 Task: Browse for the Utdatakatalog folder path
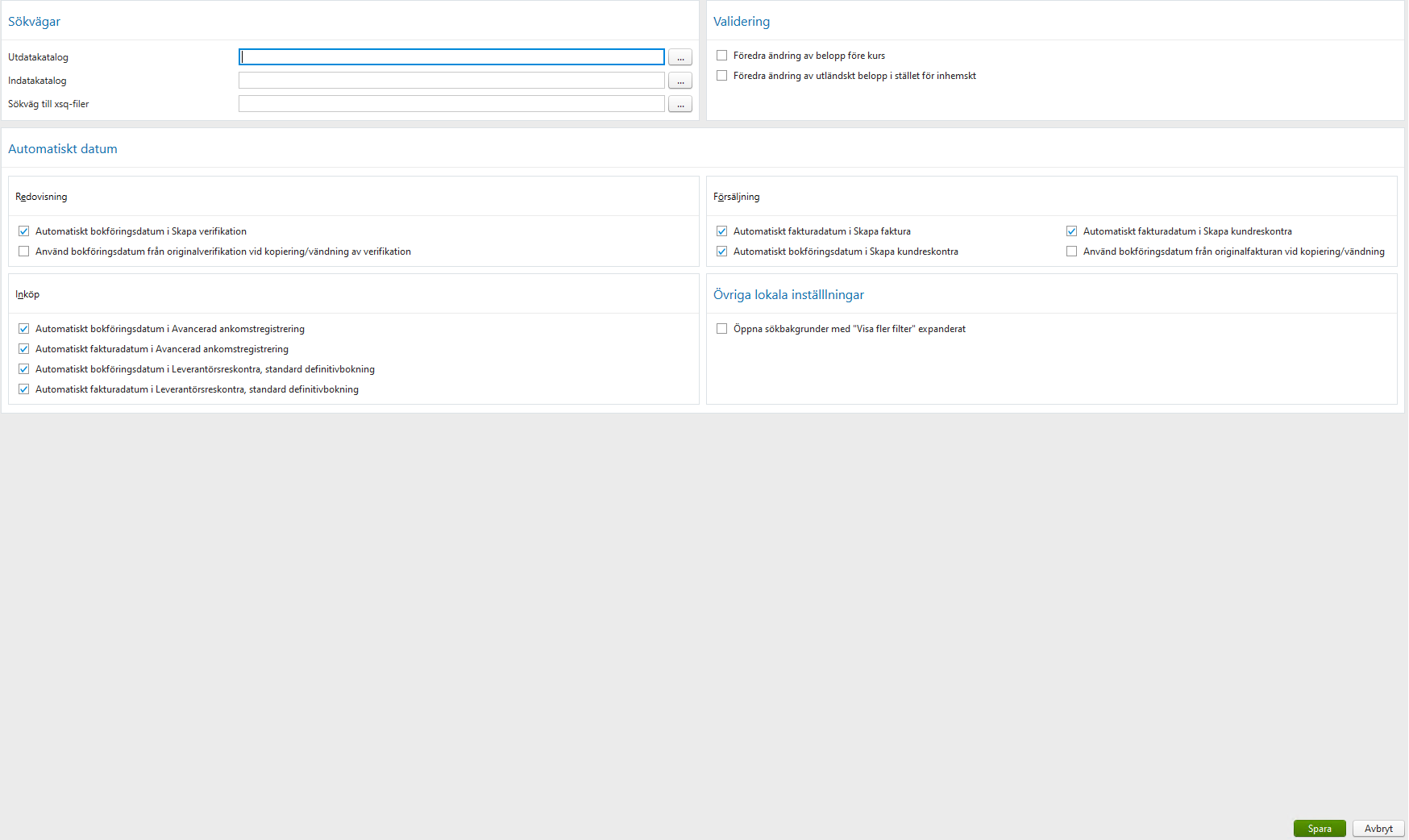[680, 56]
